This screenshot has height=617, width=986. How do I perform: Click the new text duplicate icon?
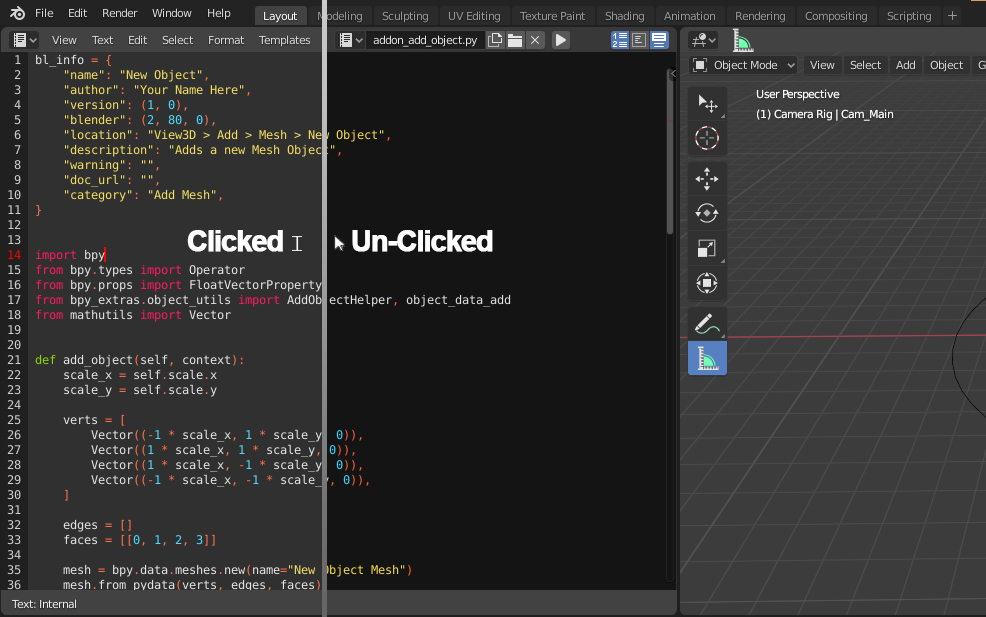[x=495, y=40]
